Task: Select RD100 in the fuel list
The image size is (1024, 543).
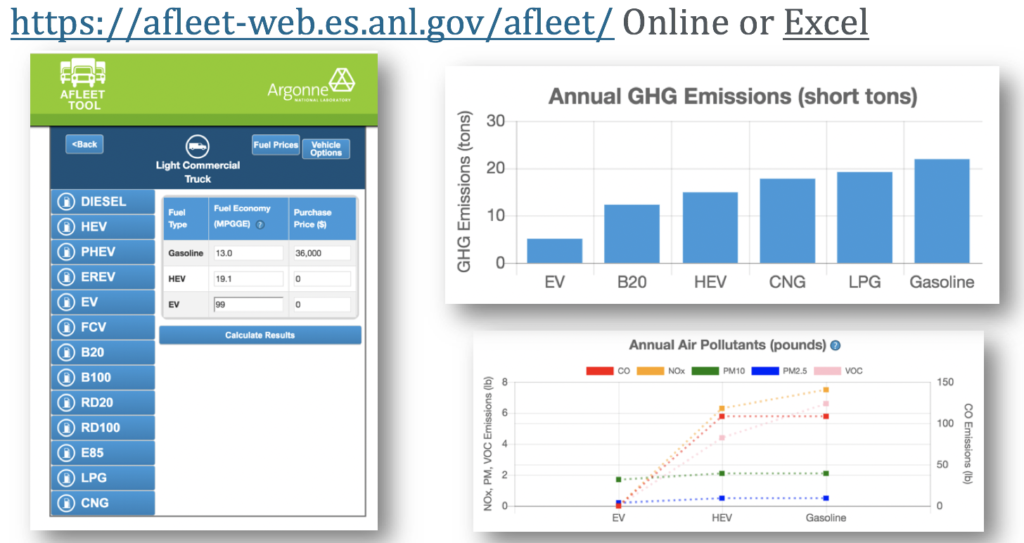Action: [103, 428]
